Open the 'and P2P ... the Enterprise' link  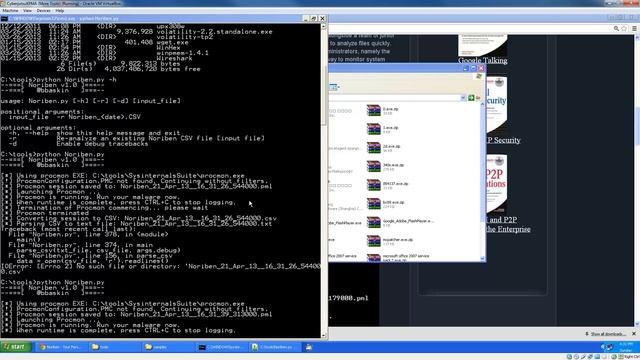(x=508, y=224)
